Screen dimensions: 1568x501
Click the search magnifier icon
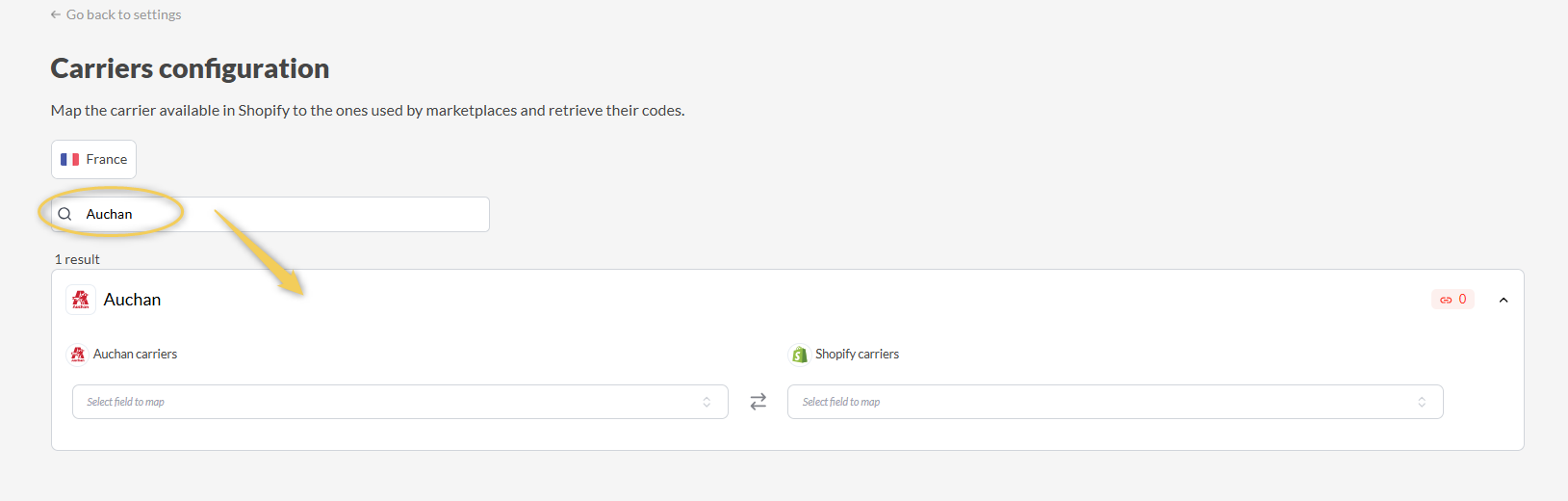pos(65,214)
